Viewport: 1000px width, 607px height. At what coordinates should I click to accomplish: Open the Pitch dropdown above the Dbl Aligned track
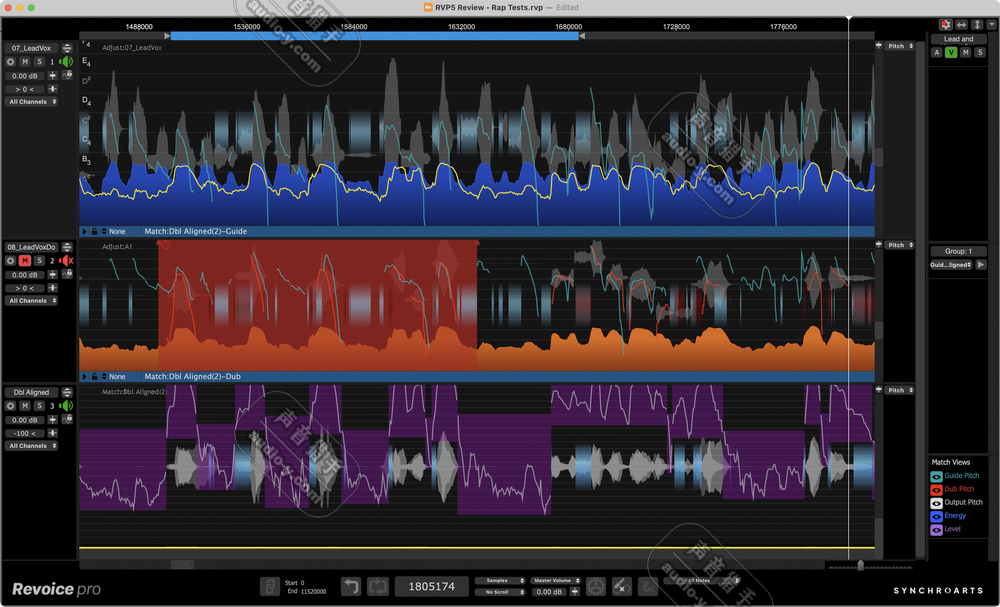[897, 390]
